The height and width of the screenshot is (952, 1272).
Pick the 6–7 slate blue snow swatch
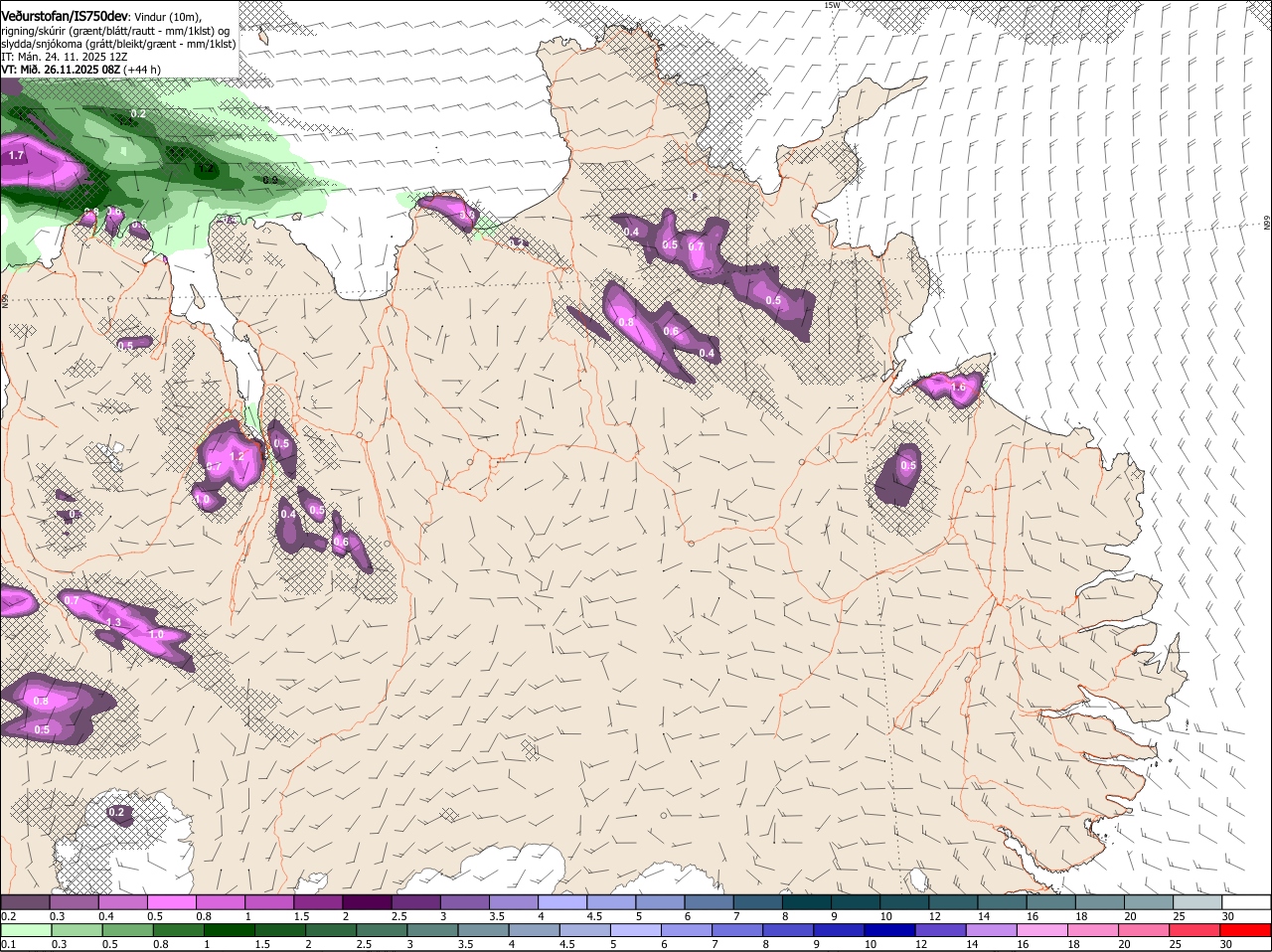[x=711, y=901]
